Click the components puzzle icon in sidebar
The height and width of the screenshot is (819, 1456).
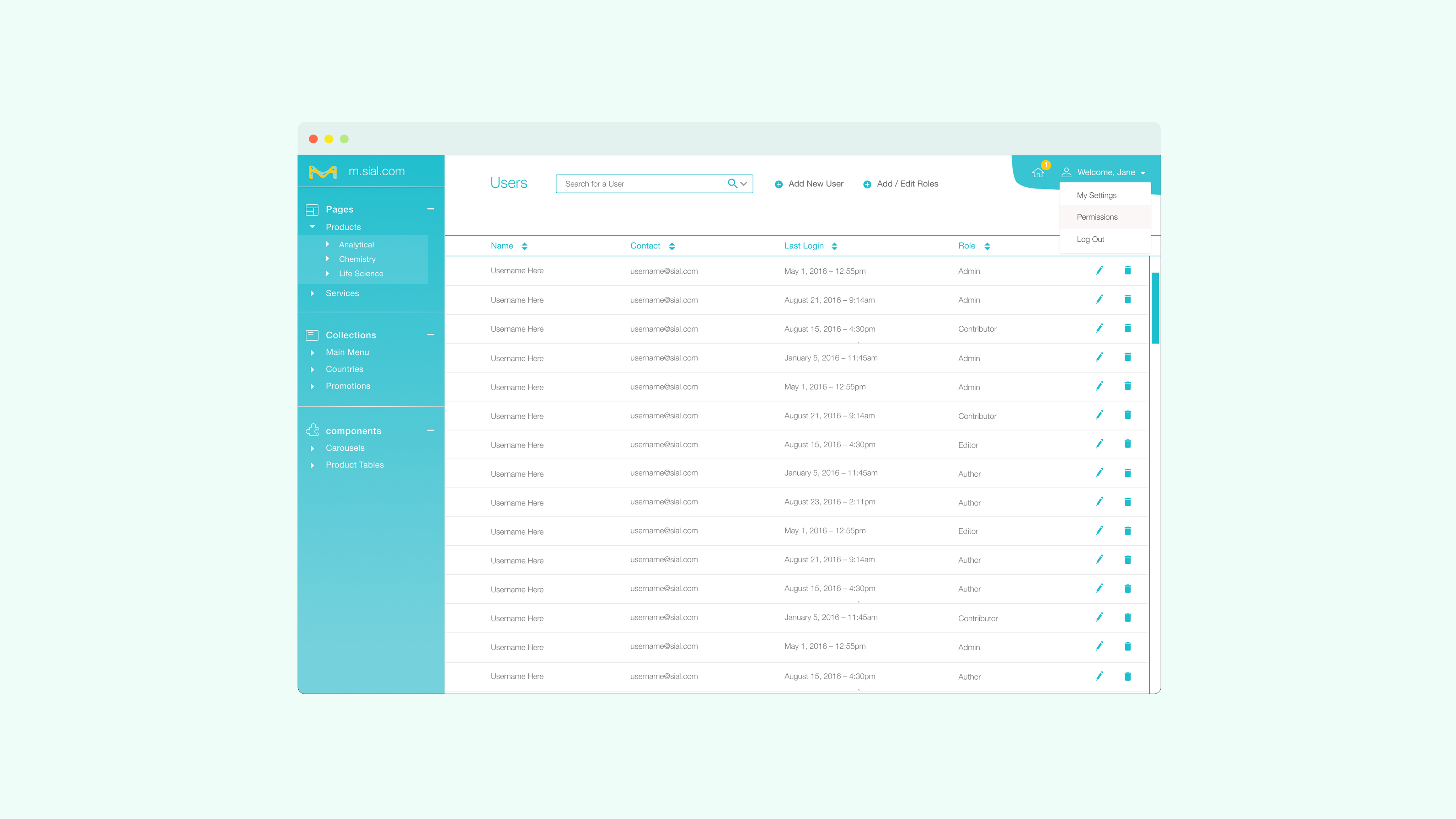pyautogui.click(x=312, y=430)
